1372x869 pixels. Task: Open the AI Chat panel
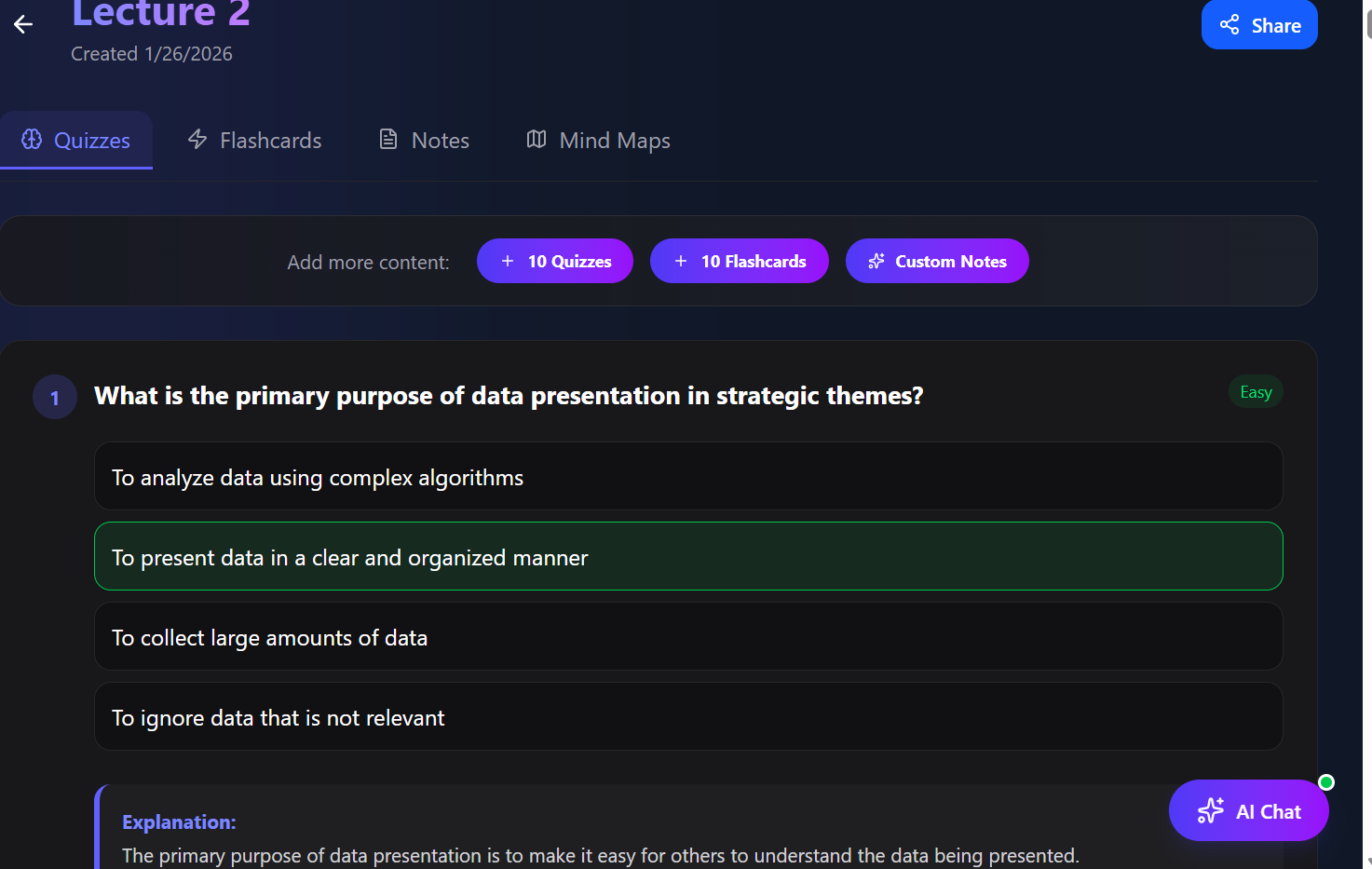1248,810
